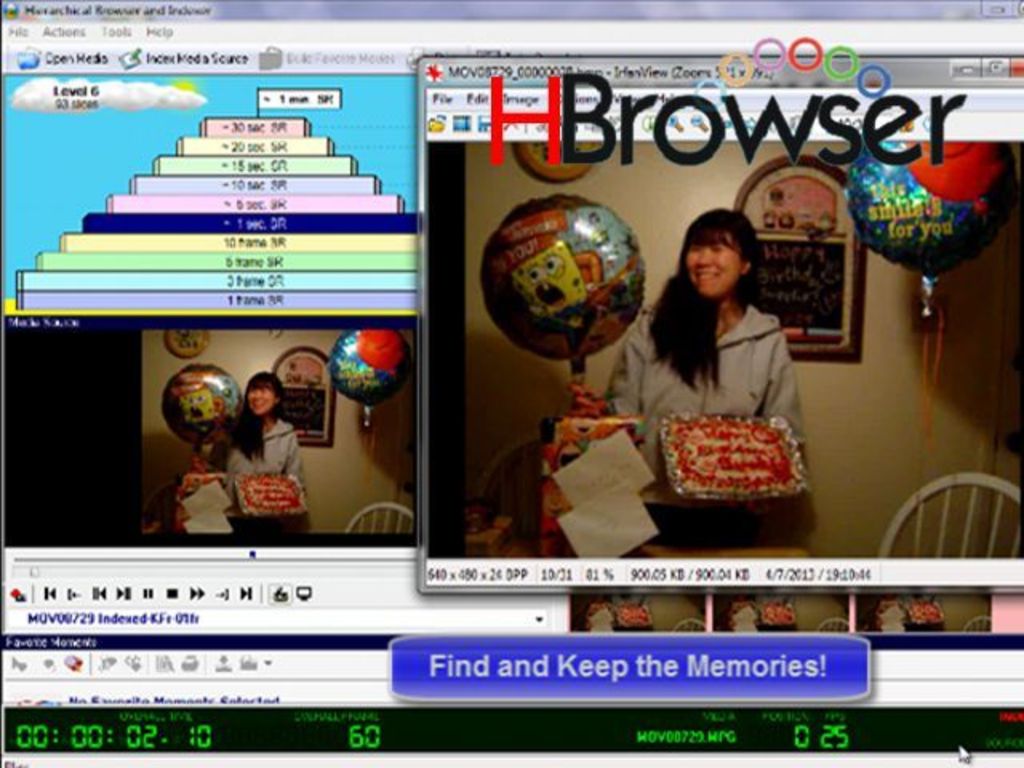Select the ~1 min SR top pyramid level

(299, 99)
